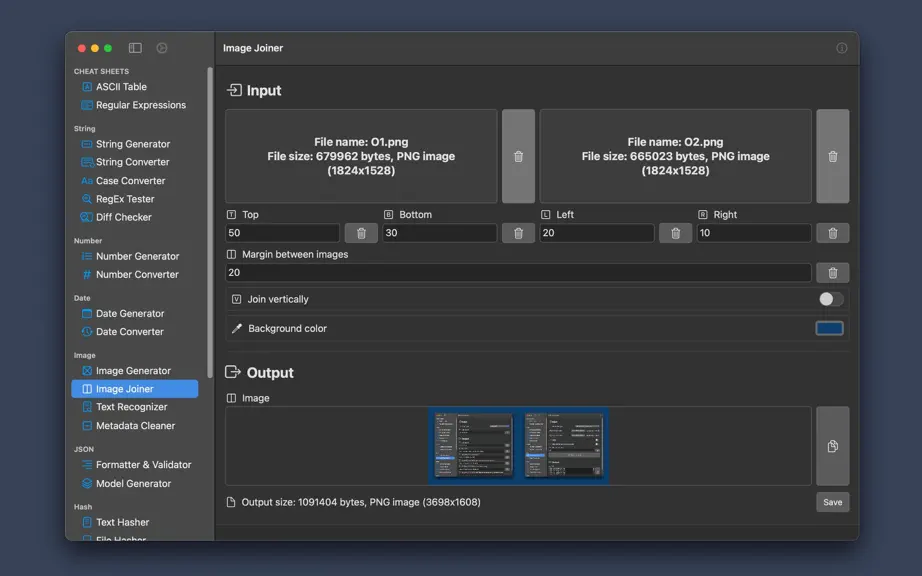
Task: Click the Top margin input field
Action: (282, 233)
